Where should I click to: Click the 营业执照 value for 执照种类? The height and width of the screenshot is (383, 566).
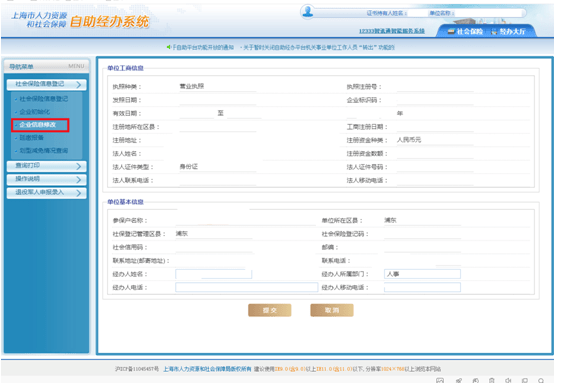pyautogui.click(x=192, y=86)
